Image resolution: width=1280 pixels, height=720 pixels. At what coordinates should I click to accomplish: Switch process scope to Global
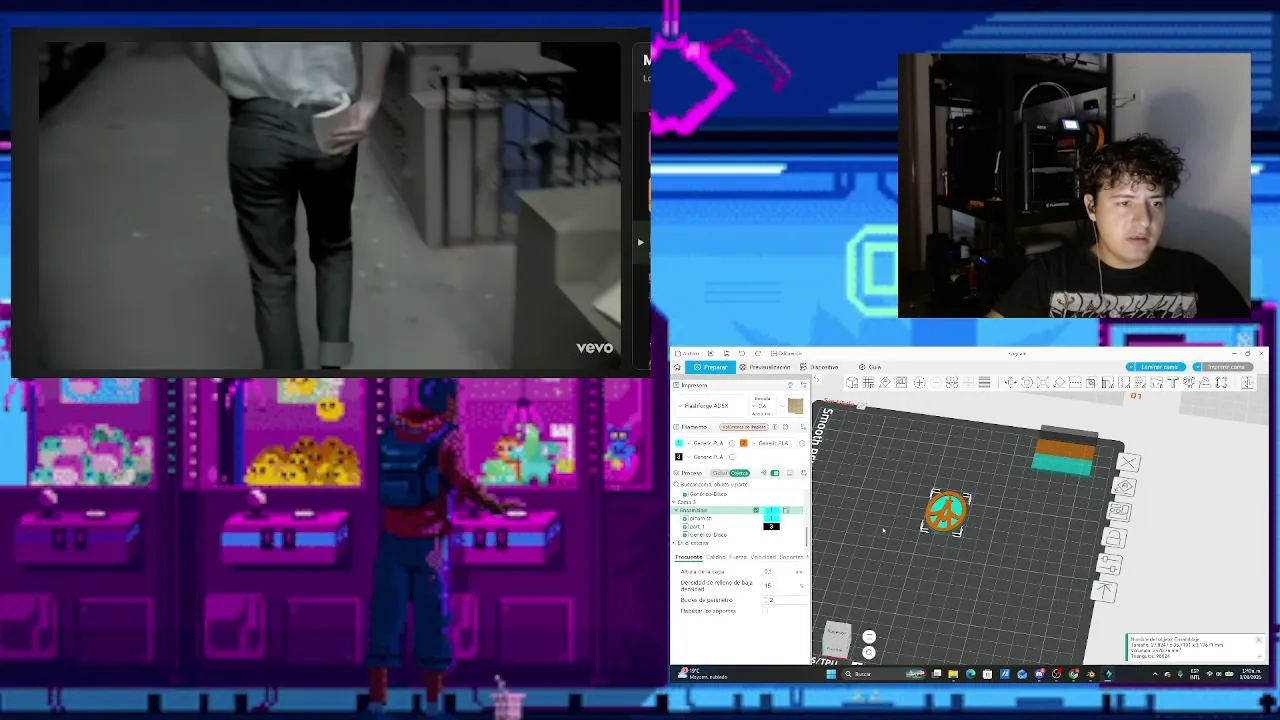click(x=720, y=473)
